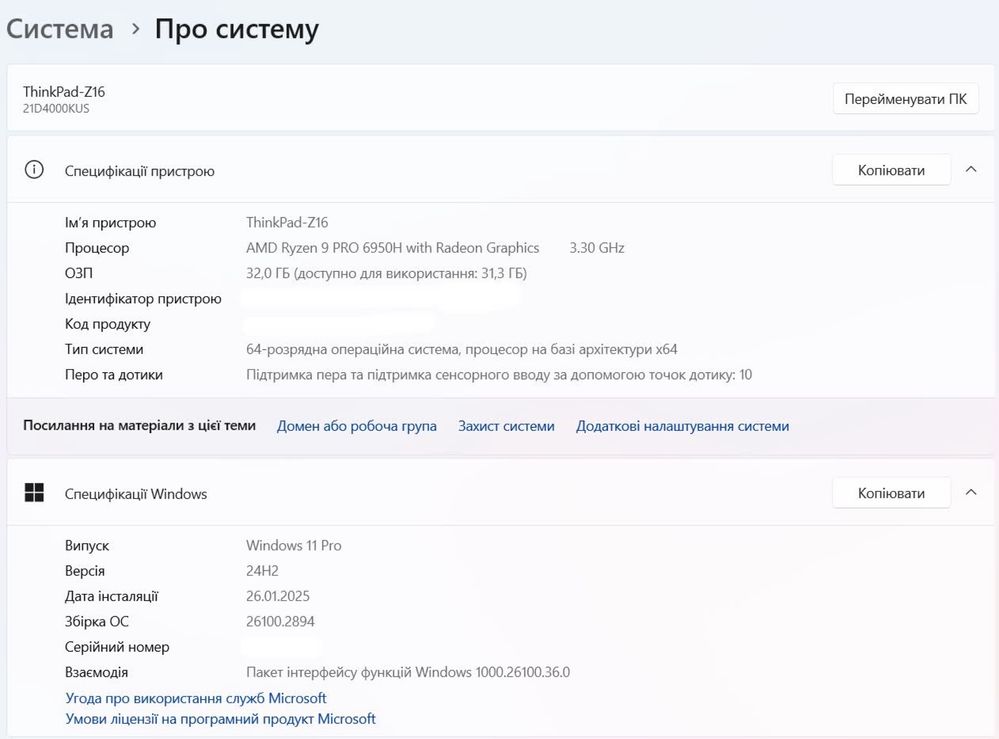Click the Специфікації пристрою heading

point(140,171)
